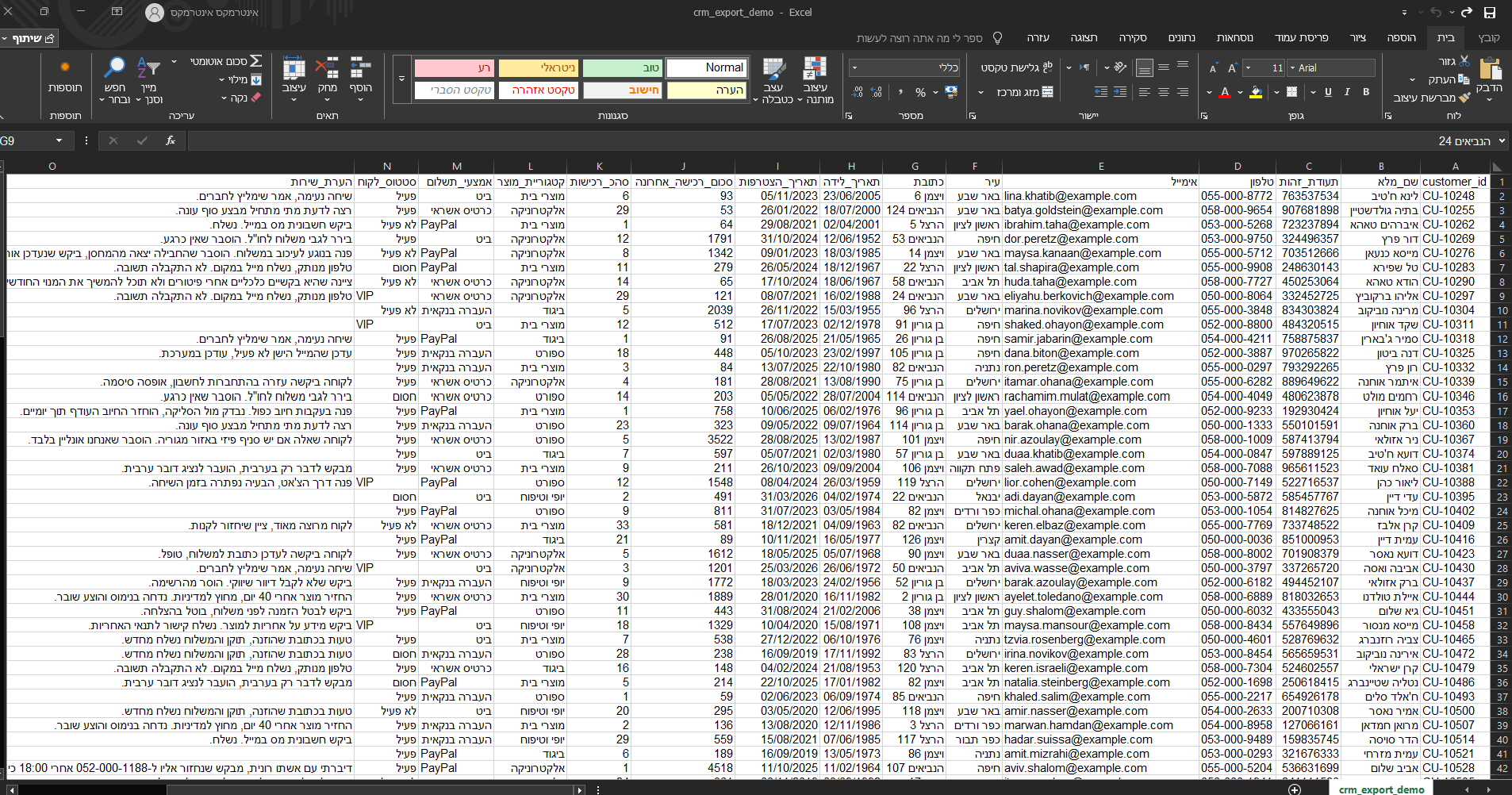1512x795 pixels.
Task: Expand the cell styles gallery
Action: click(401, 79)
